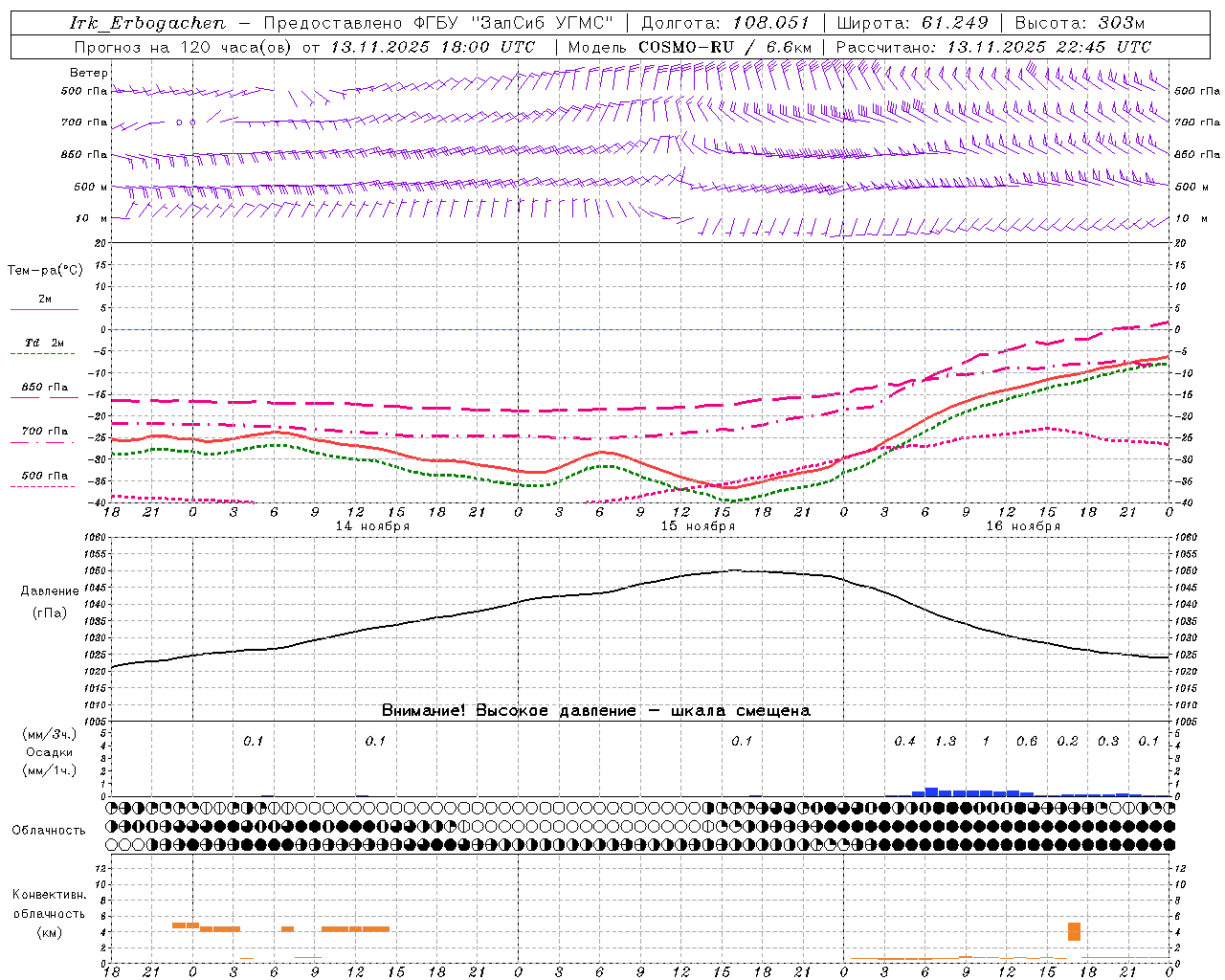Click the 0.6 precipitation total value
The image size is (1225, 980).
pos(1026,742)
